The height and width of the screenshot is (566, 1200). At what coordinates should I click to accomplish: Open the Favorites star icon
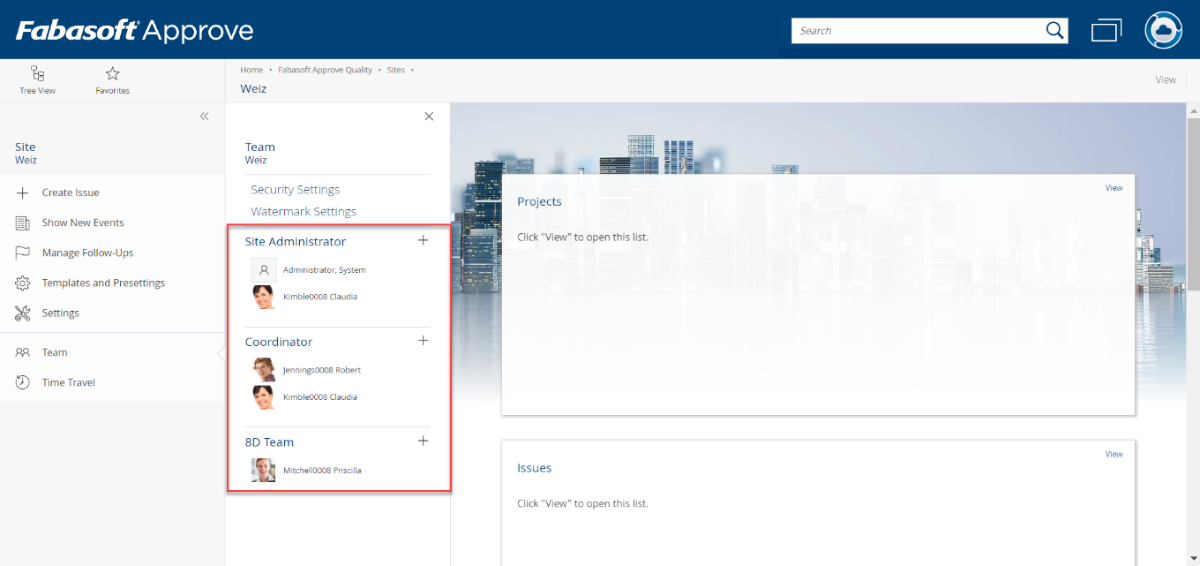click(x=112, y=73)
